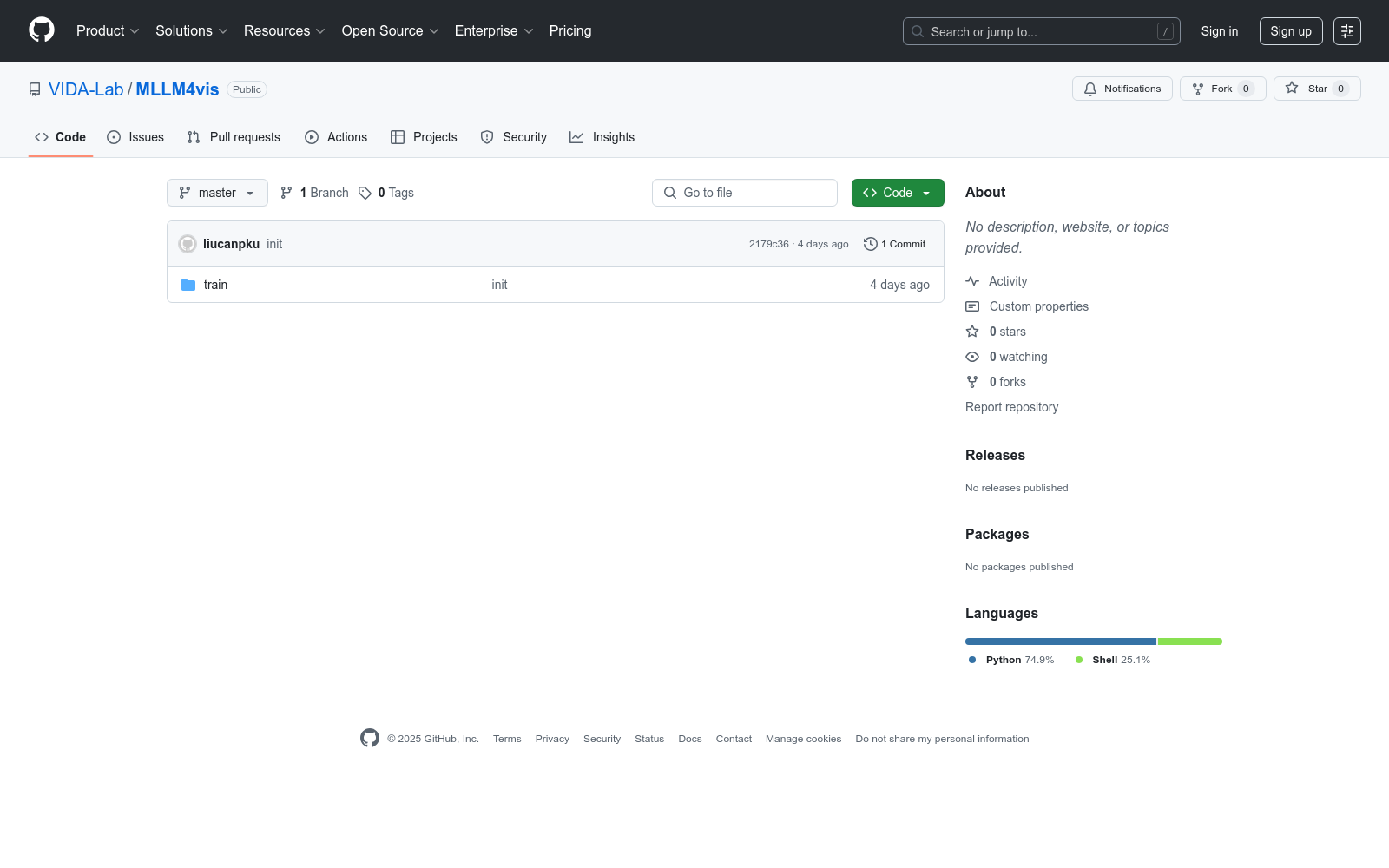
Task: Expand the Open Source menu
Action: (391, 31)
